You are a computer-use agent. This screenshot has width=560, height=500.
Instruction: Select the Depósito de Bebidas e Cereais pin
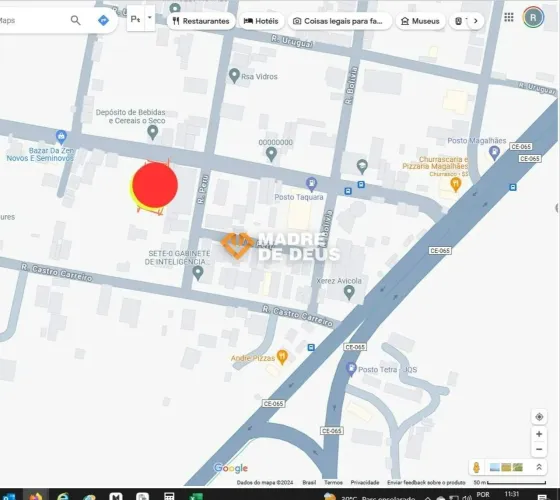pos(152,132)
